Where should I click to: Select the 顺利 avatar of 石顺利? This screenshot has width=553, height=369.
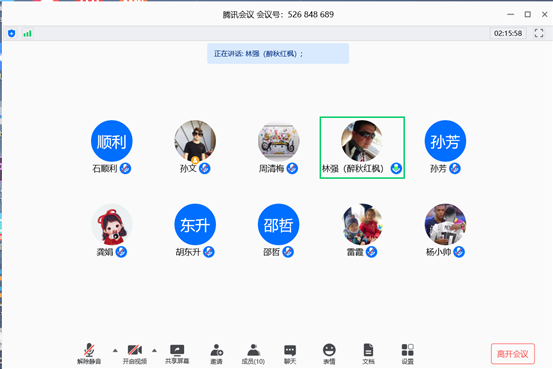[x=111, y=141]
